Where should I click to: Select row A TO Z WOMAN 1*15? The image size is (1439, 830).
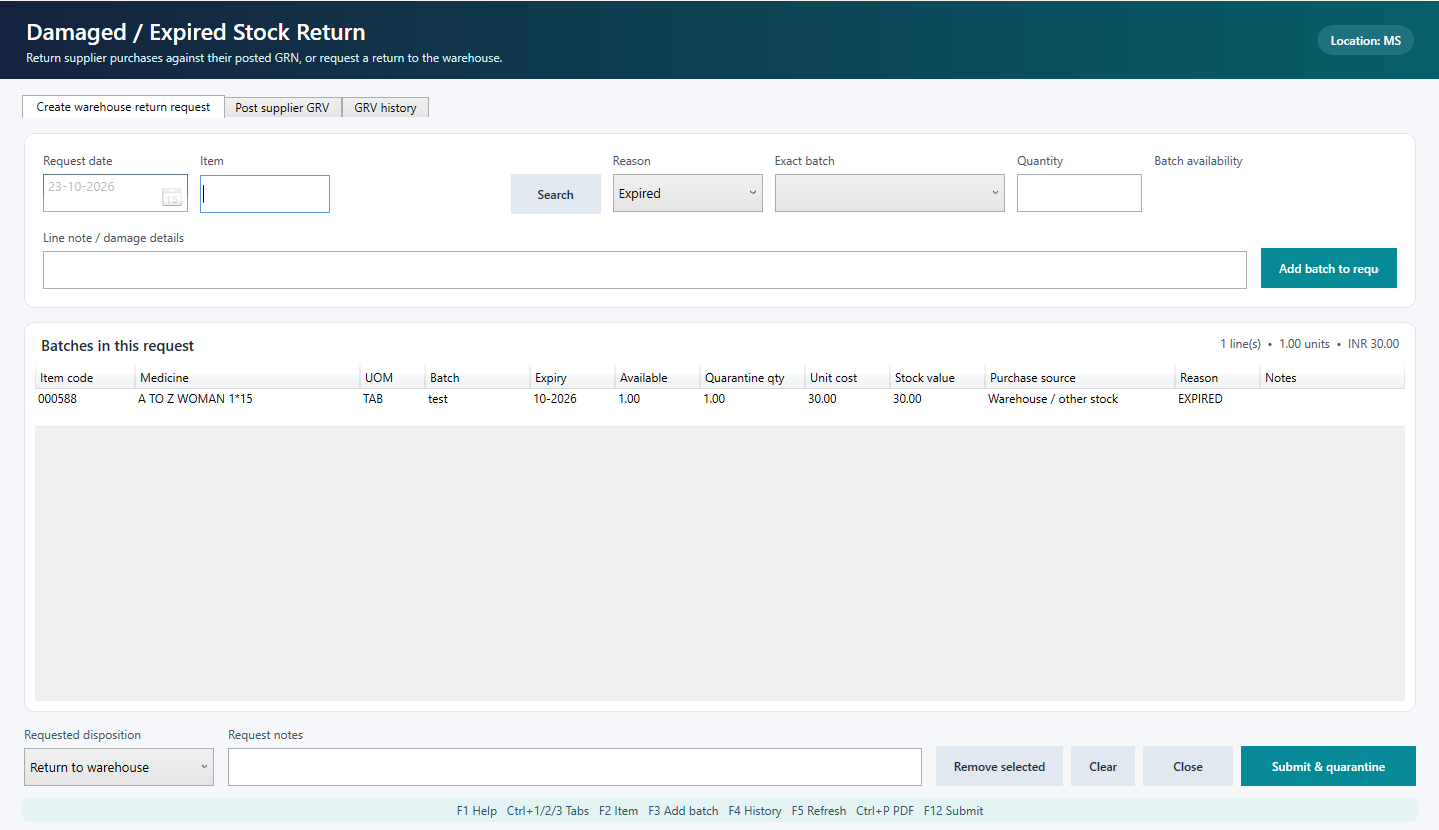point(719,399)
